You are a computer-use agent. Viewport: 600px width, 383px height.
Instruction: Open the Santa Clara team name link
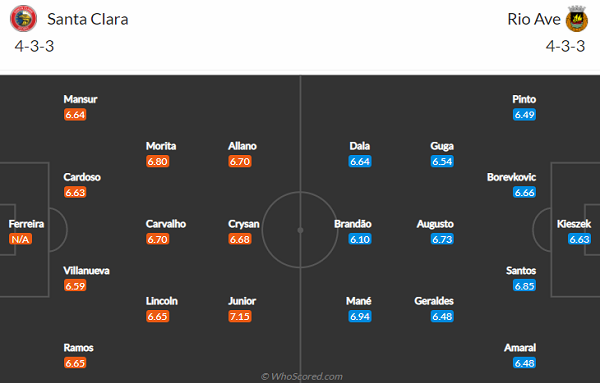click(88, 19)
